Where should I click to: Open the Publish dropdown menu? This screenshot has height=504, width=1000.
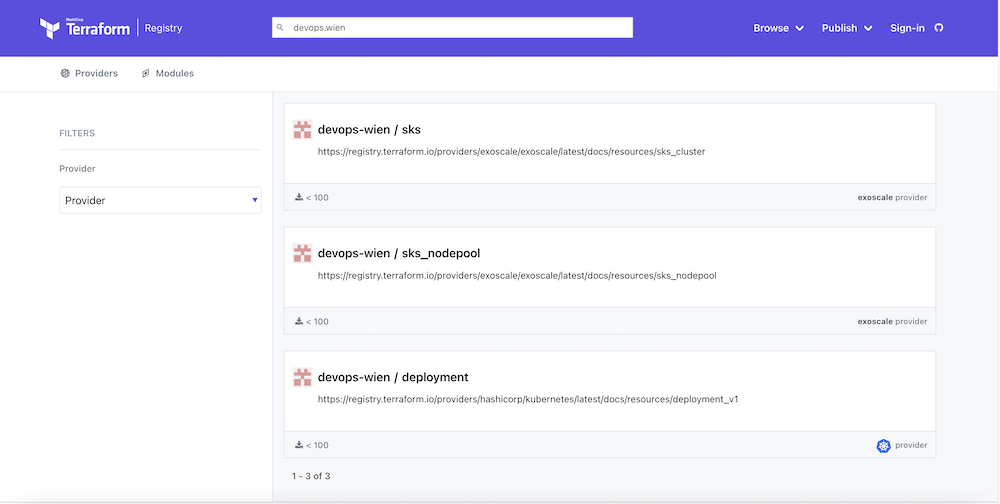(847, 28)
